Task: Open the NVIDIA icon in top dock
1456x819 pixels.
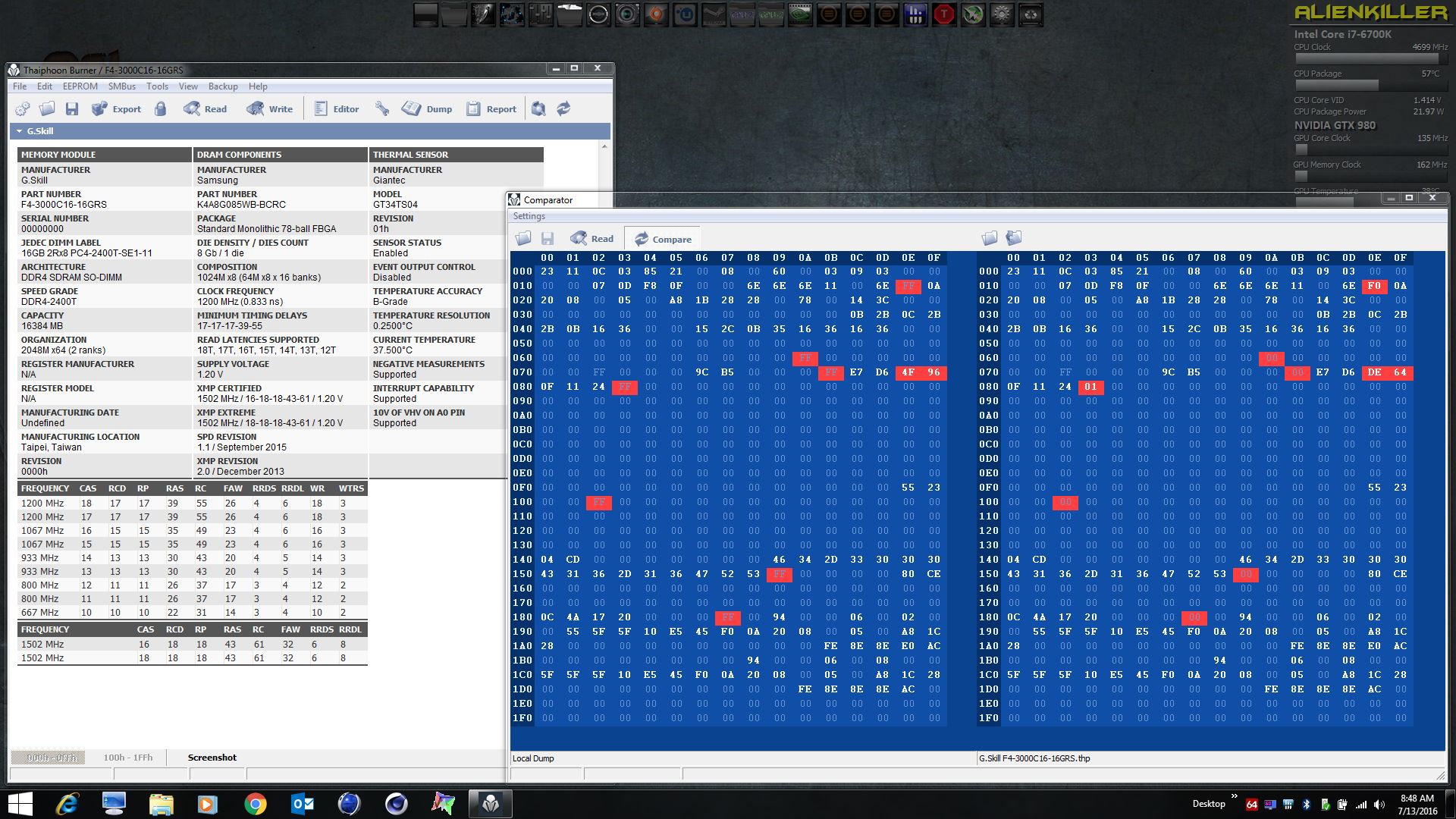Action: [x=800, y=14]
